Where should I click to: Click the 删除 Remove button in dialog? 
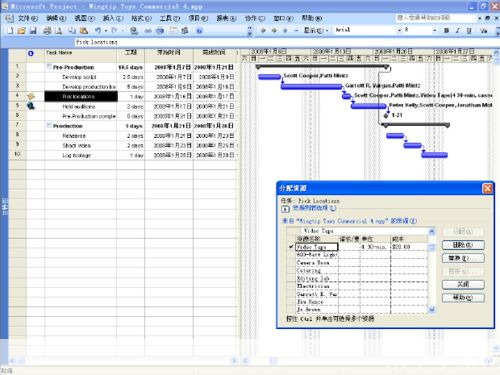tap(463, 245)
